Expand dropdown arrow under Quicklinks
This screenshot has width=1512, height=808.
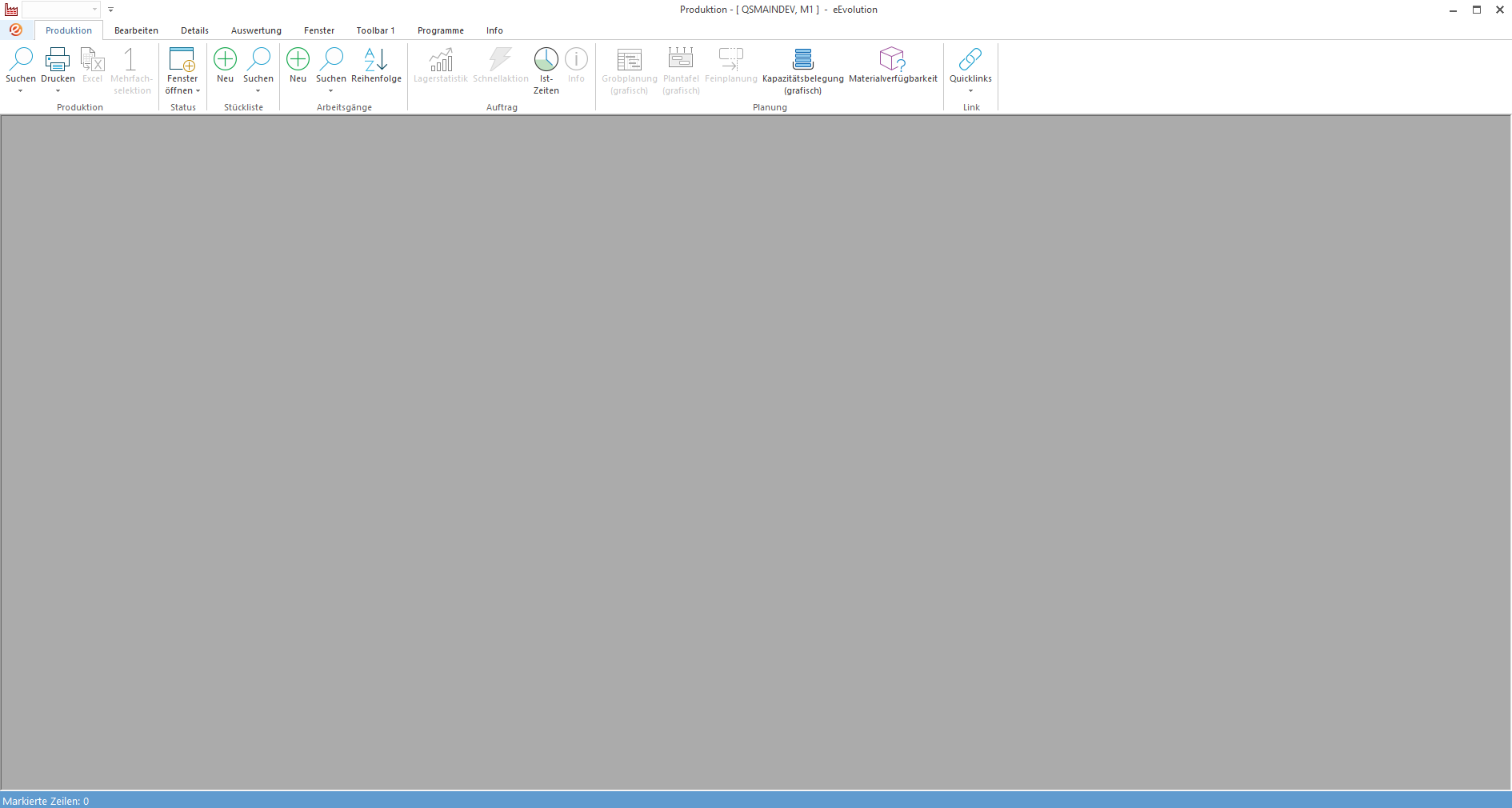(970, 91)
